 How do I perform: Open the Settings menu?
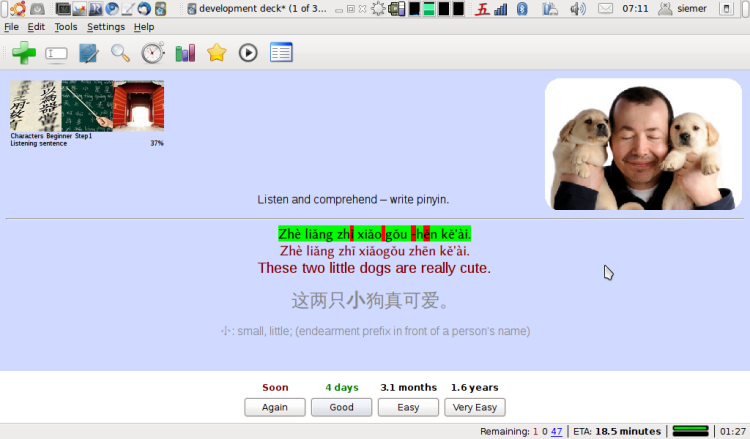106,27
